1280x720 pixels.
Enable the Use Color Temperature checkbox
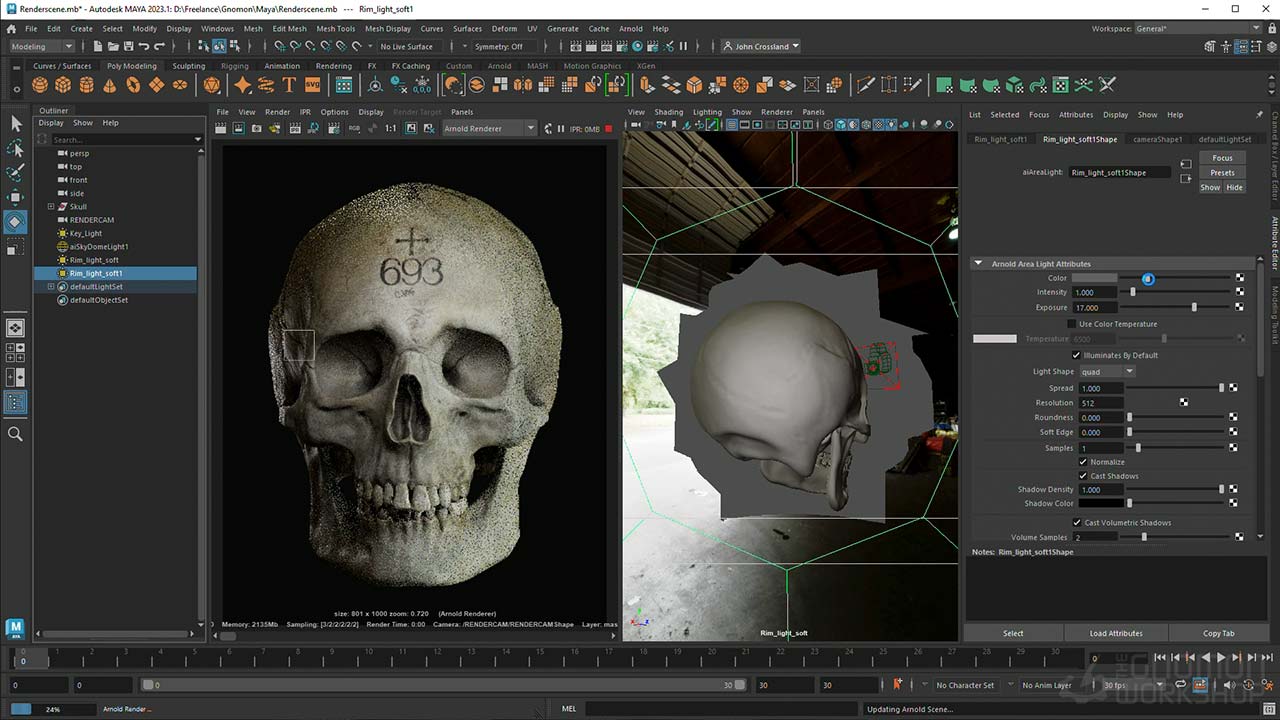click(1072, 324)
